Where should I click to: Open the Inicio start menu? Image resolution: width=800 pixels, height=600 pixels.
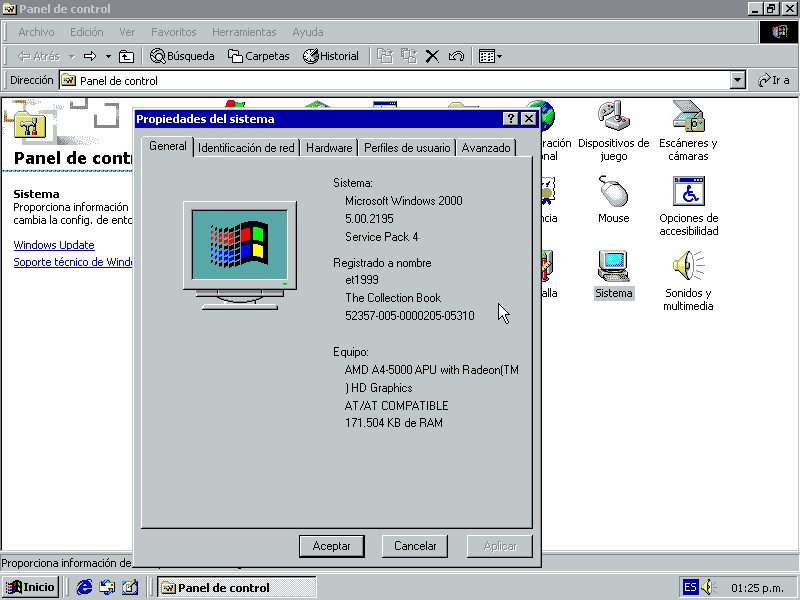[x=30, y=587]
